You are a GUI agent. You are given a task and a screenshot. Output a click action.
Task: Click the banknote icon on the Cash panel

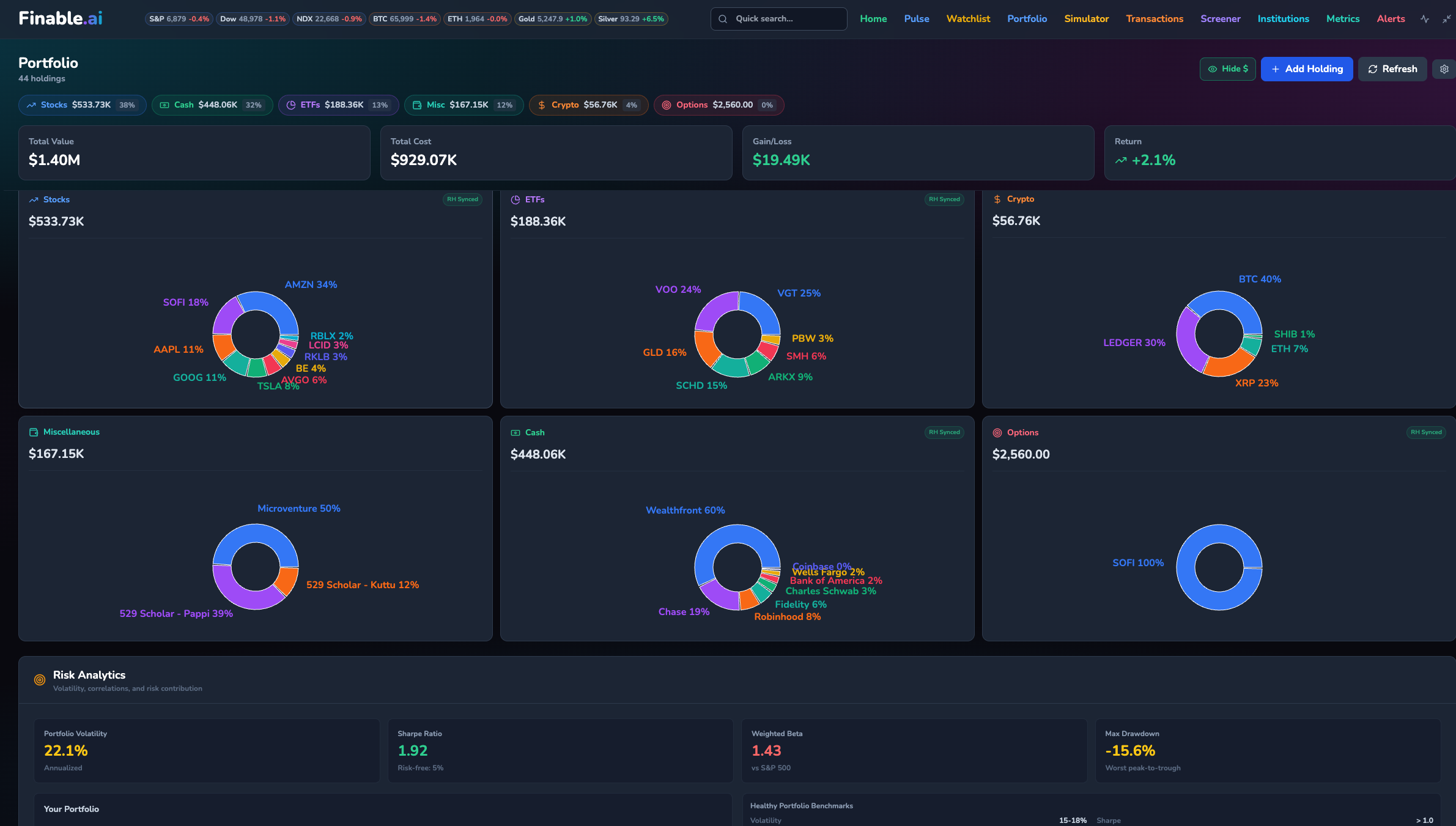[516, 432]
